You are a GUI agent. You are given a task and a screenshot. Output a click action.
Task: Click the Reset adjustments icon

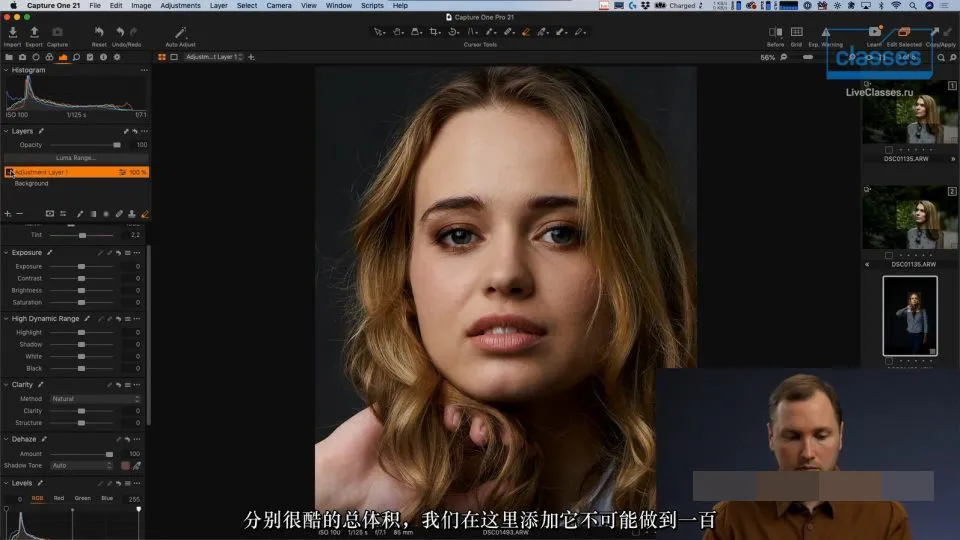pyautogui.click(x=99, y=32)
